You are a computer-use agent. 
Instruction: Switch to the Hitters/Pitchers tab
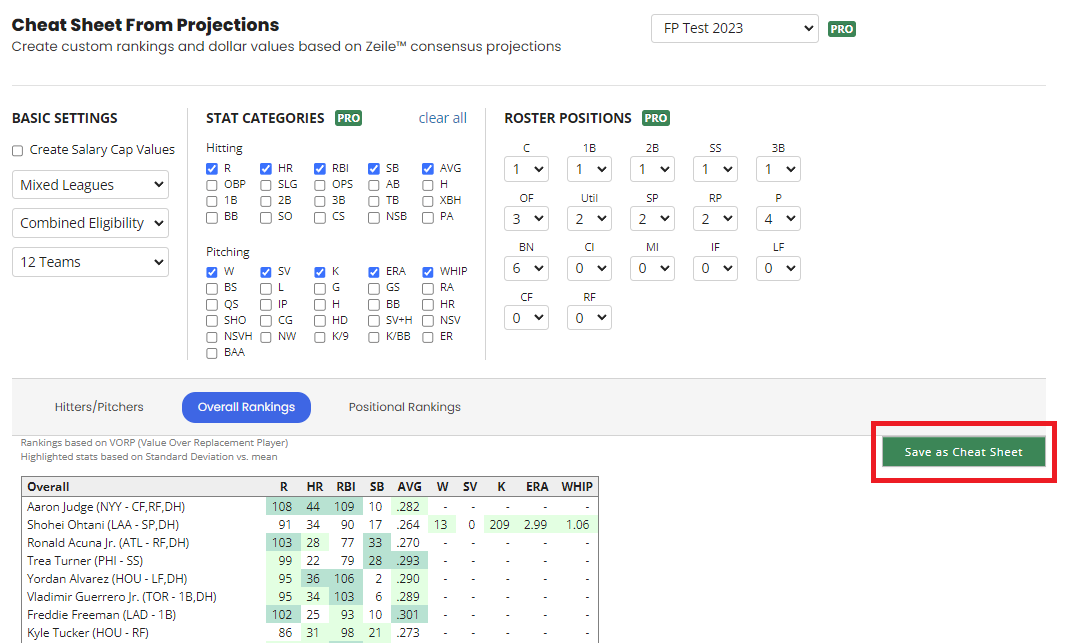pos(99,407)
